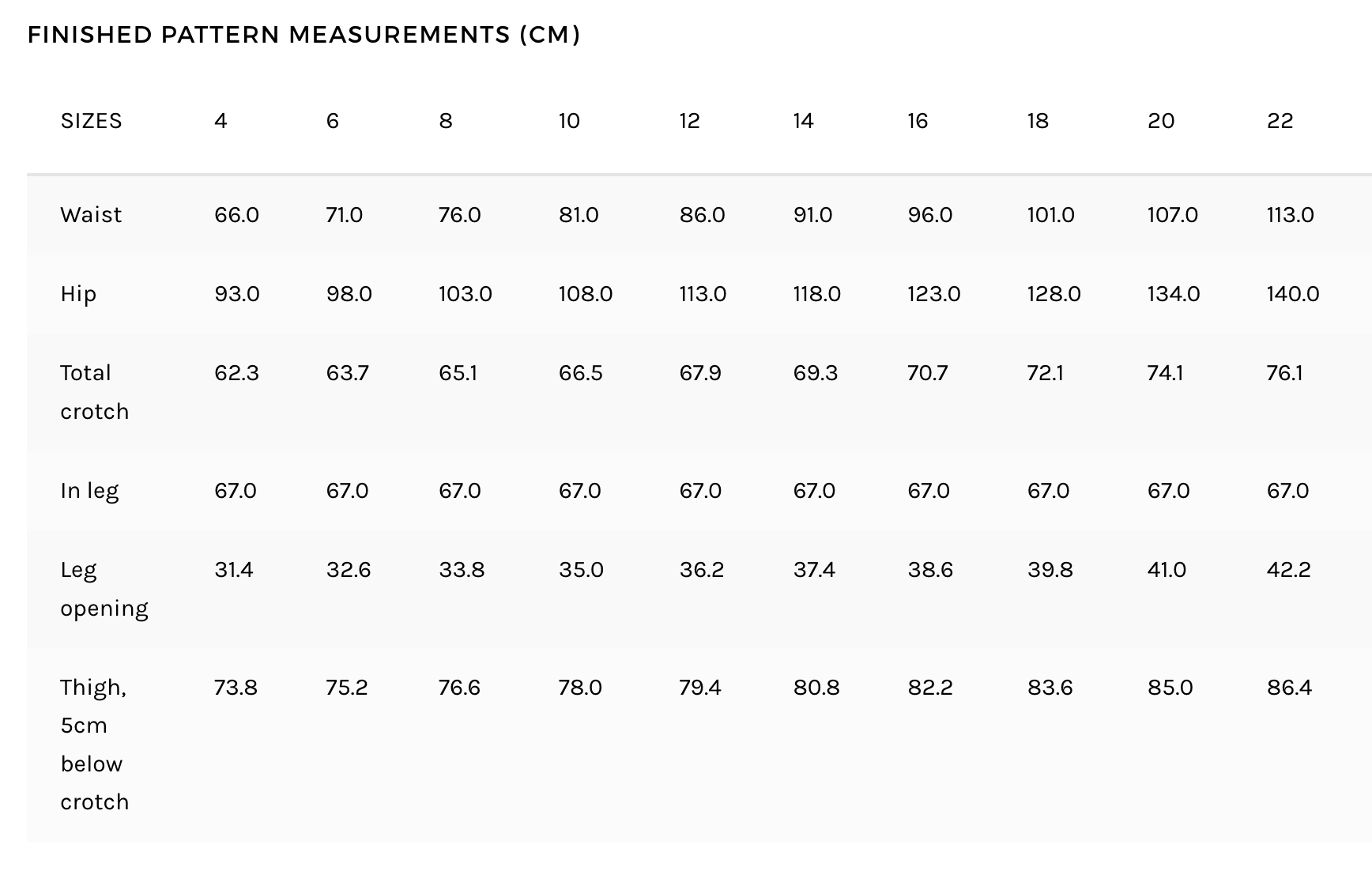
Task: Click thigh value 86.4 for size 22
Action: click(x=1289, y=688)
